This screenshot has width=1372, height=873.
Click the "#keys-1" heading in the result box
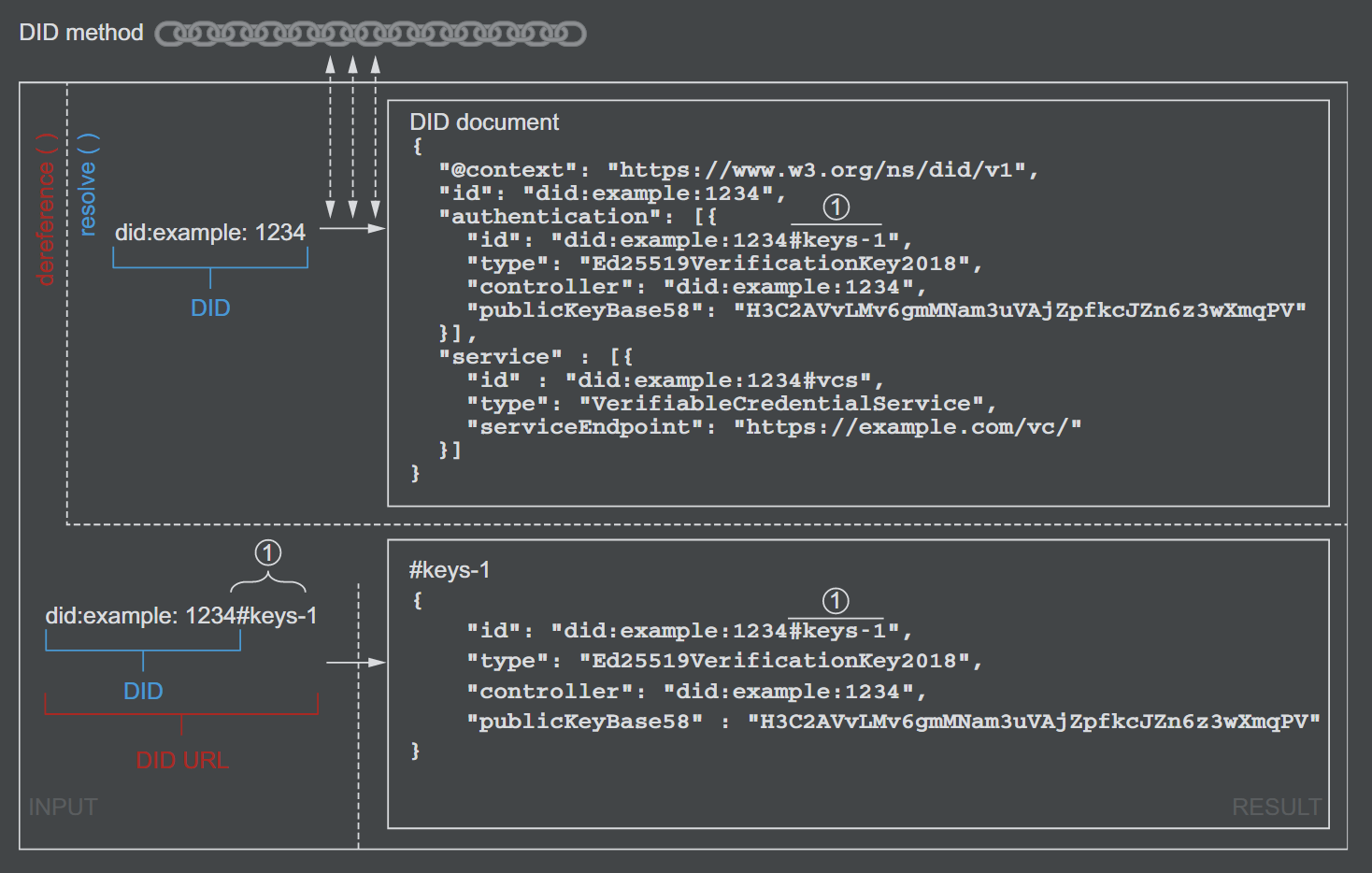pyautogui.click(x=450, y=570)
